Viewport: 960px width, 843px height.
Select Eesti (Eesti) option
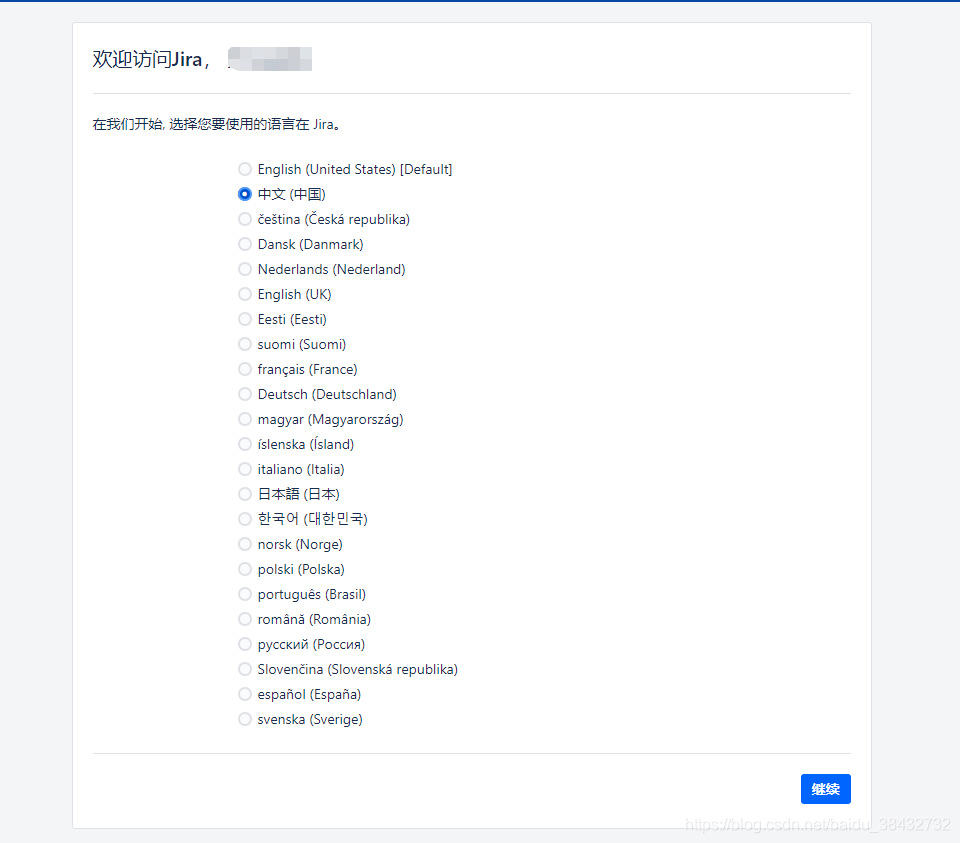(x=245, y=319)
